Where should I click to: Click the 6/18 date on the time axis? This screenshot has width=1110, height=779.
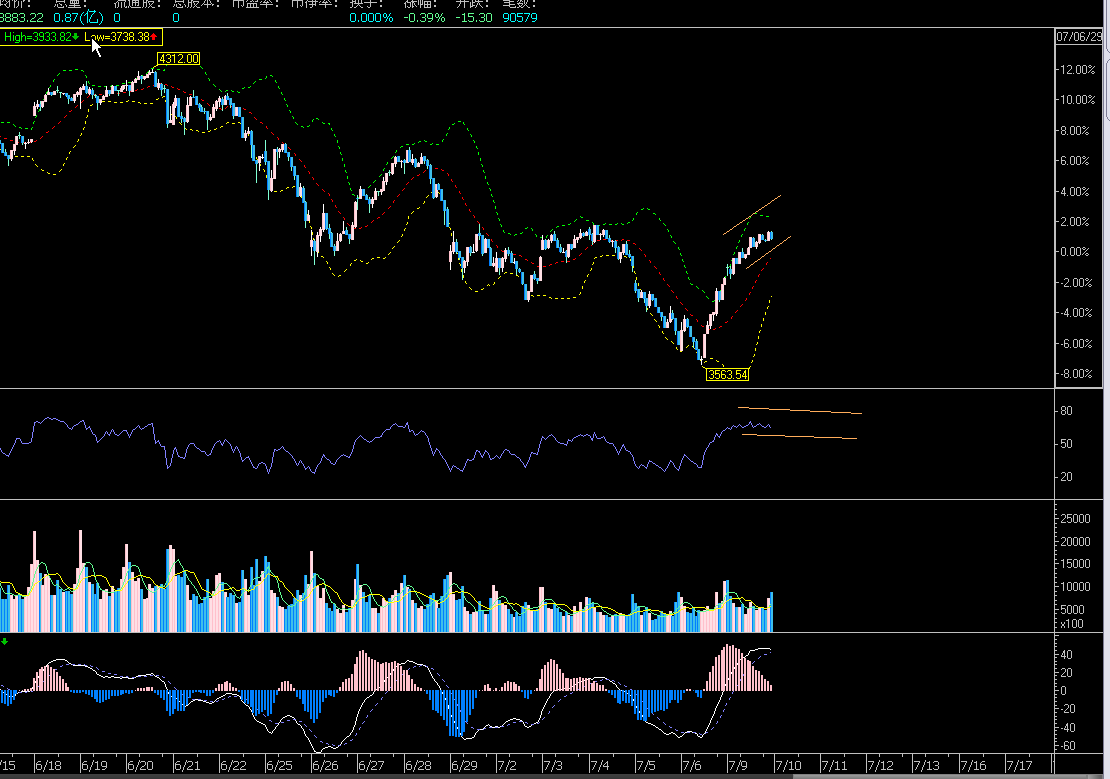[48, 765]
